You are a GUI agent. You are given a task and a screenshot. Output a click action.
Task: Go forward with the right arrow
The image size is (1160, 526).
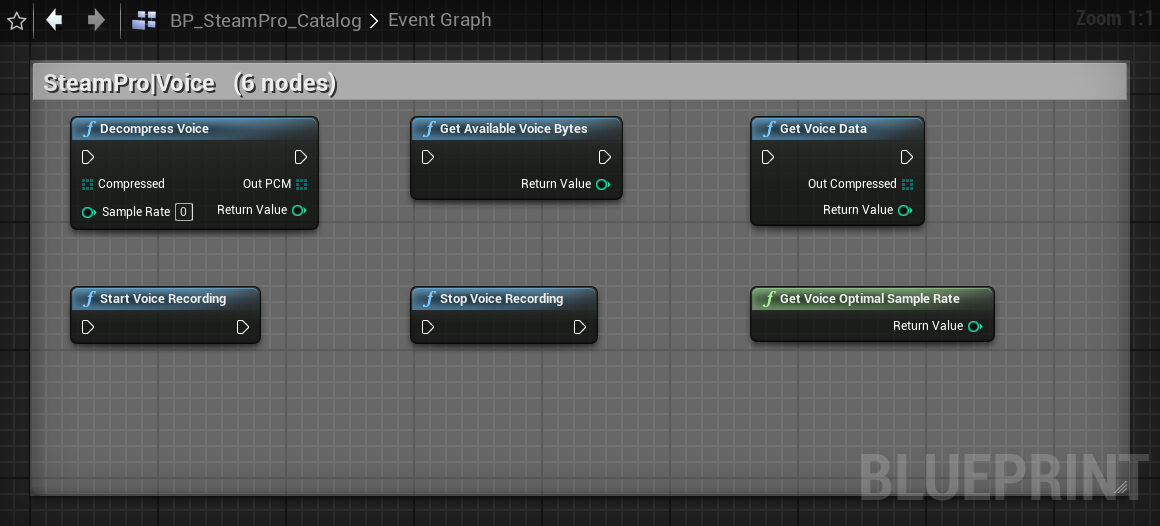pyautogui.click(x=95, y=20)
